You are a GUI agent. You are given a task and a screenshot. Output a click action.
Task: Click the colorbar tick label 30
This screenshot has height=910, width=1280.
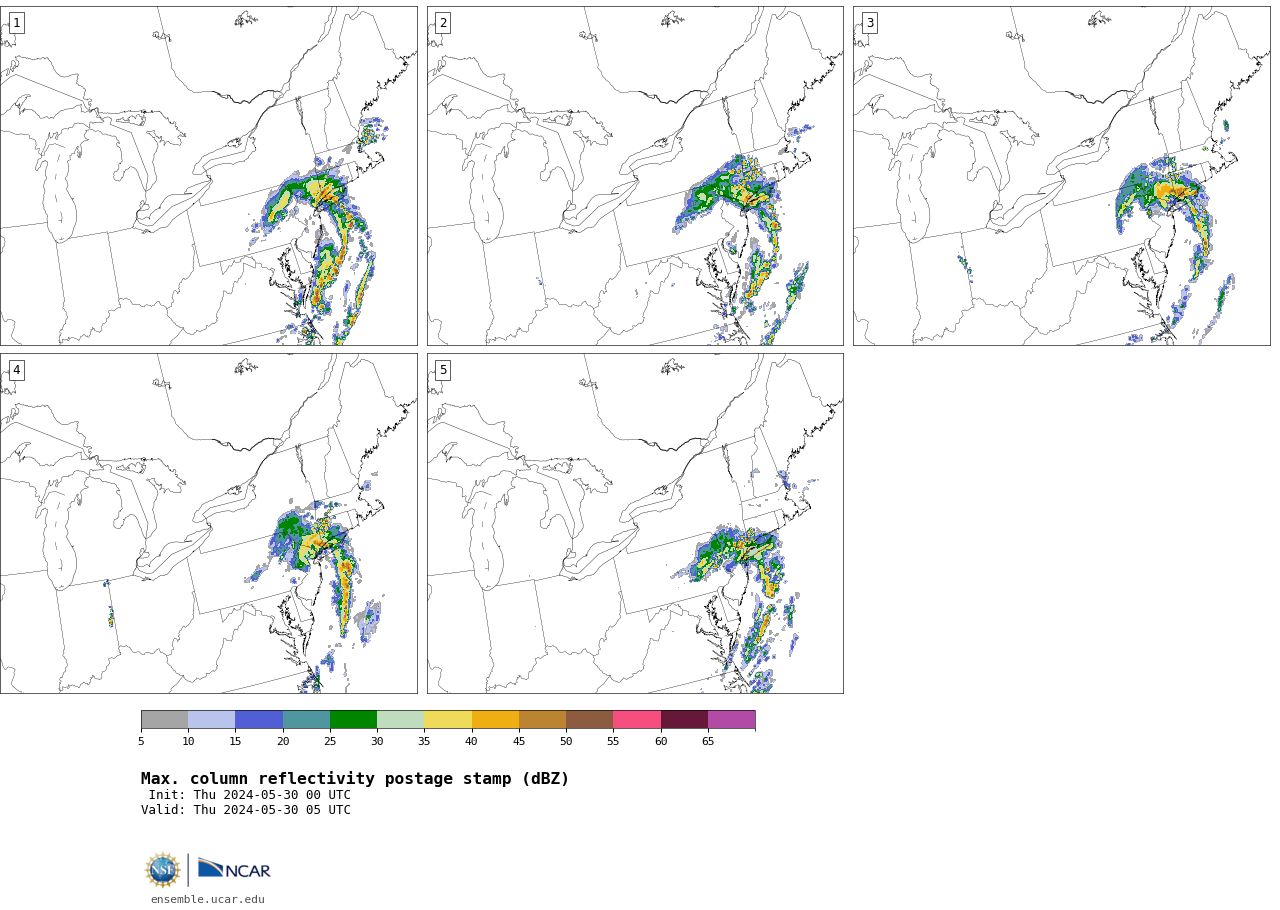point(377,742)
